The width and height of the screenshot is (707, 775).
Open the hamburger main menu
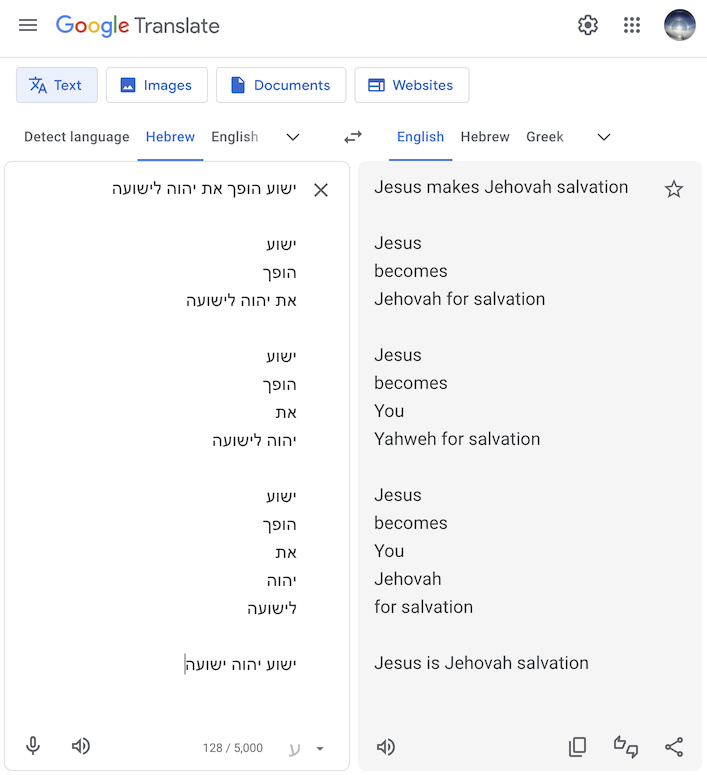click(x=28, y=25)
